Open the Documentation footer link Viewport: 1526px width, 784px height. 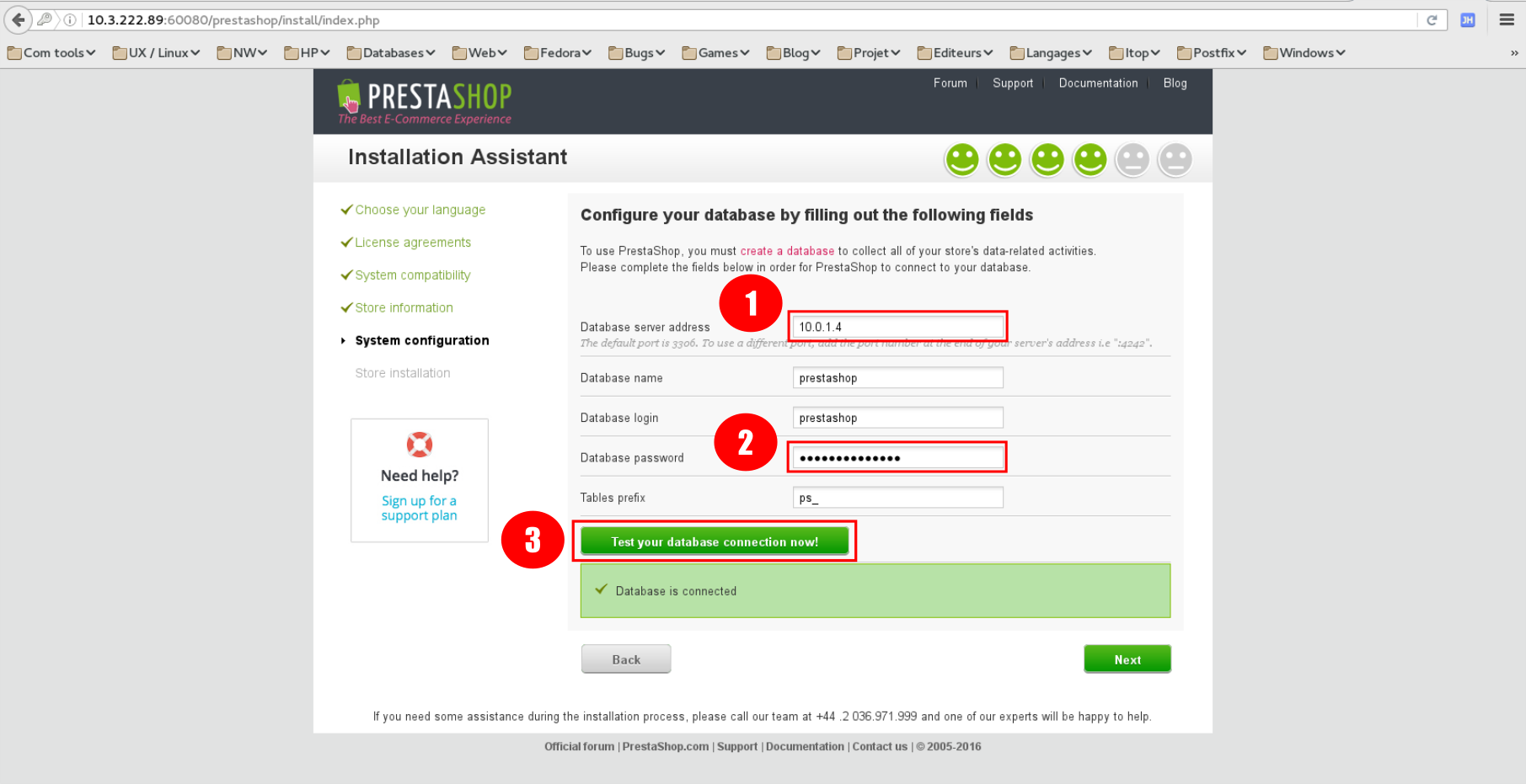pyautogui.click(x=805, y=746)
